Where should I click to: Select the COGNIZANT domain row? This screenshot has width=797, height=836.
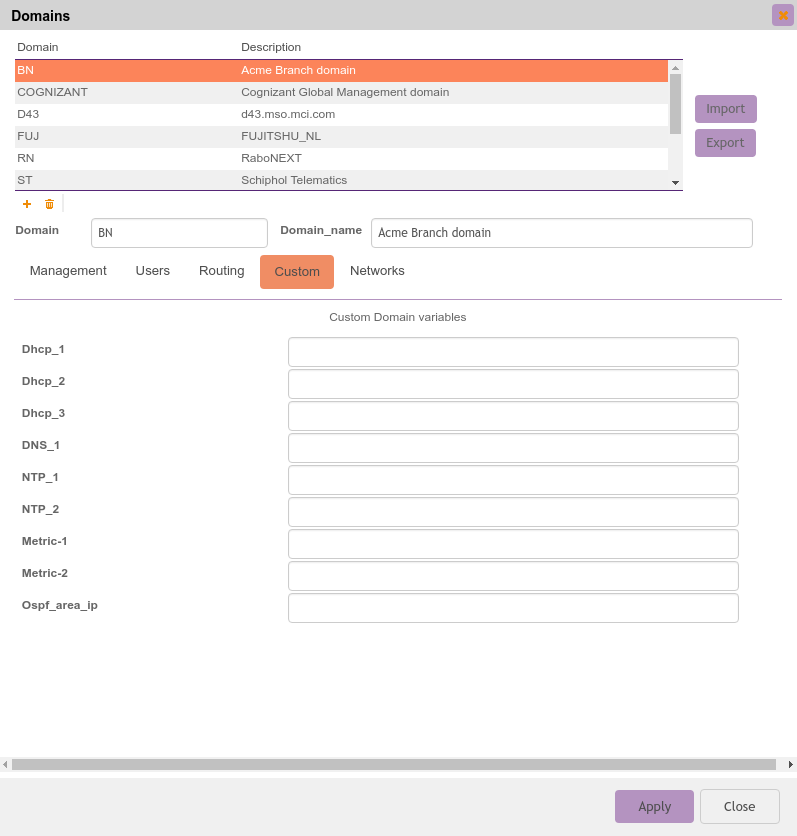click(x=340, y=92)
